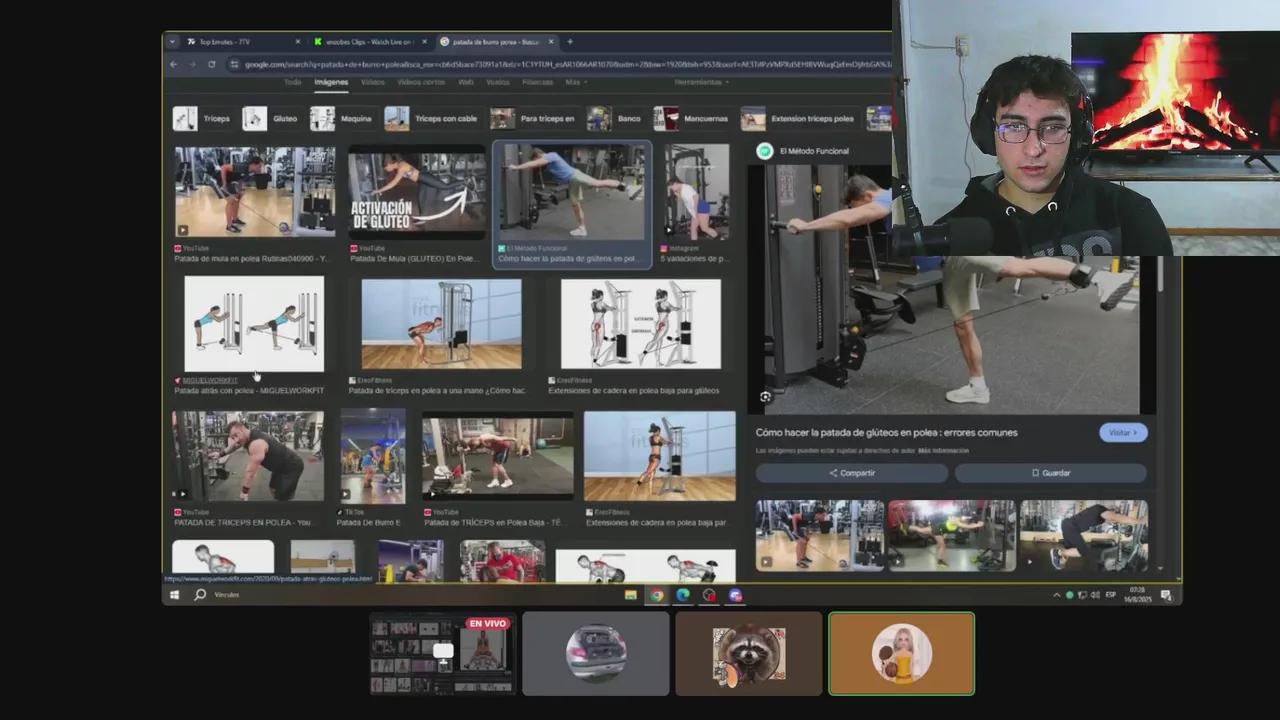Screen dimensions: 1280x720
Task: Select the Gluteo filter chip
Action: (x=271, y=119)
